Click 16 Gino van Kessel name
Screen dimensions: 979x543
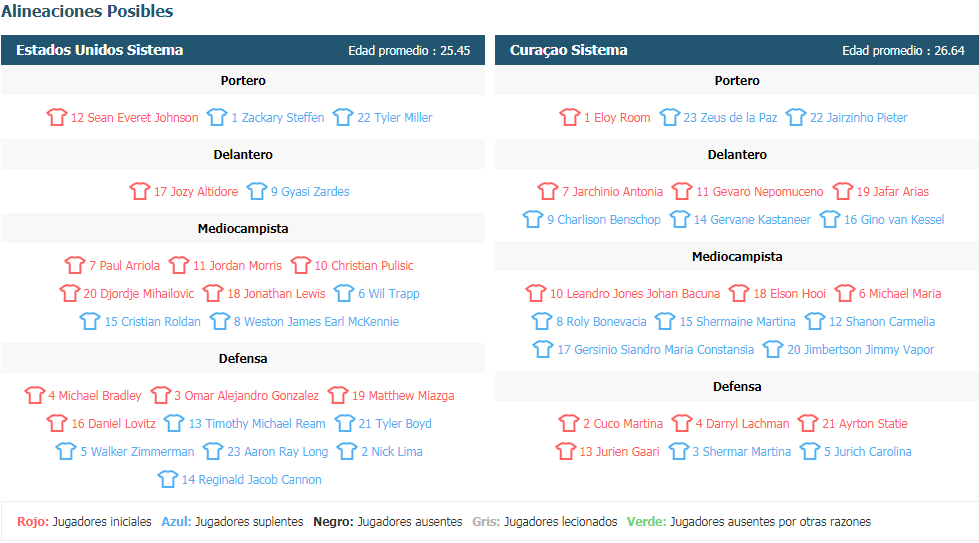(x=893, y=220)
